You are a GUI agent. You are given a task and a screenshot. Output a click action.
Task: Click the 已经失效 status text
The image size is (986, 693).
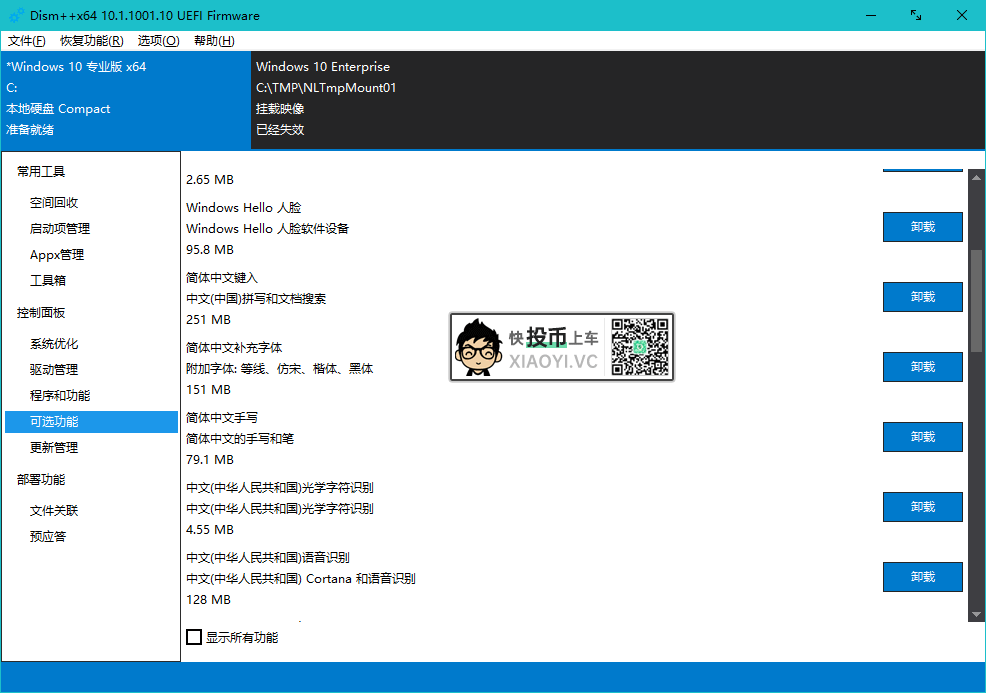pos(280,130)
